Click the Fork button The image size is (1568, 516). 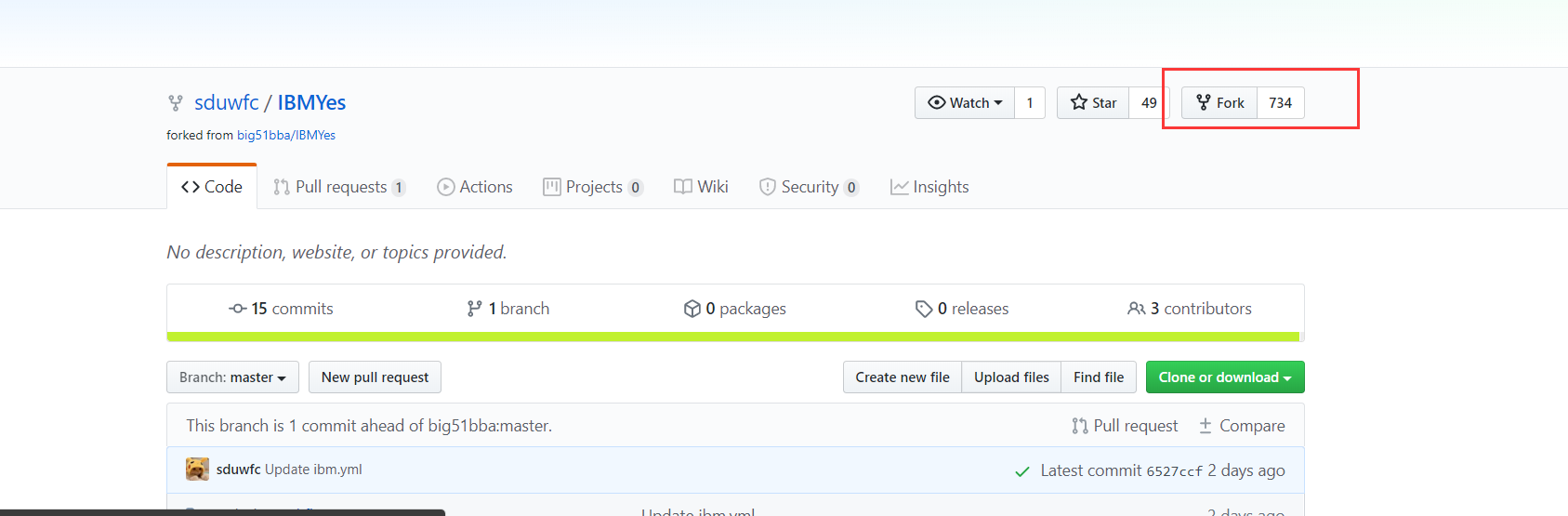point(1220,103)
